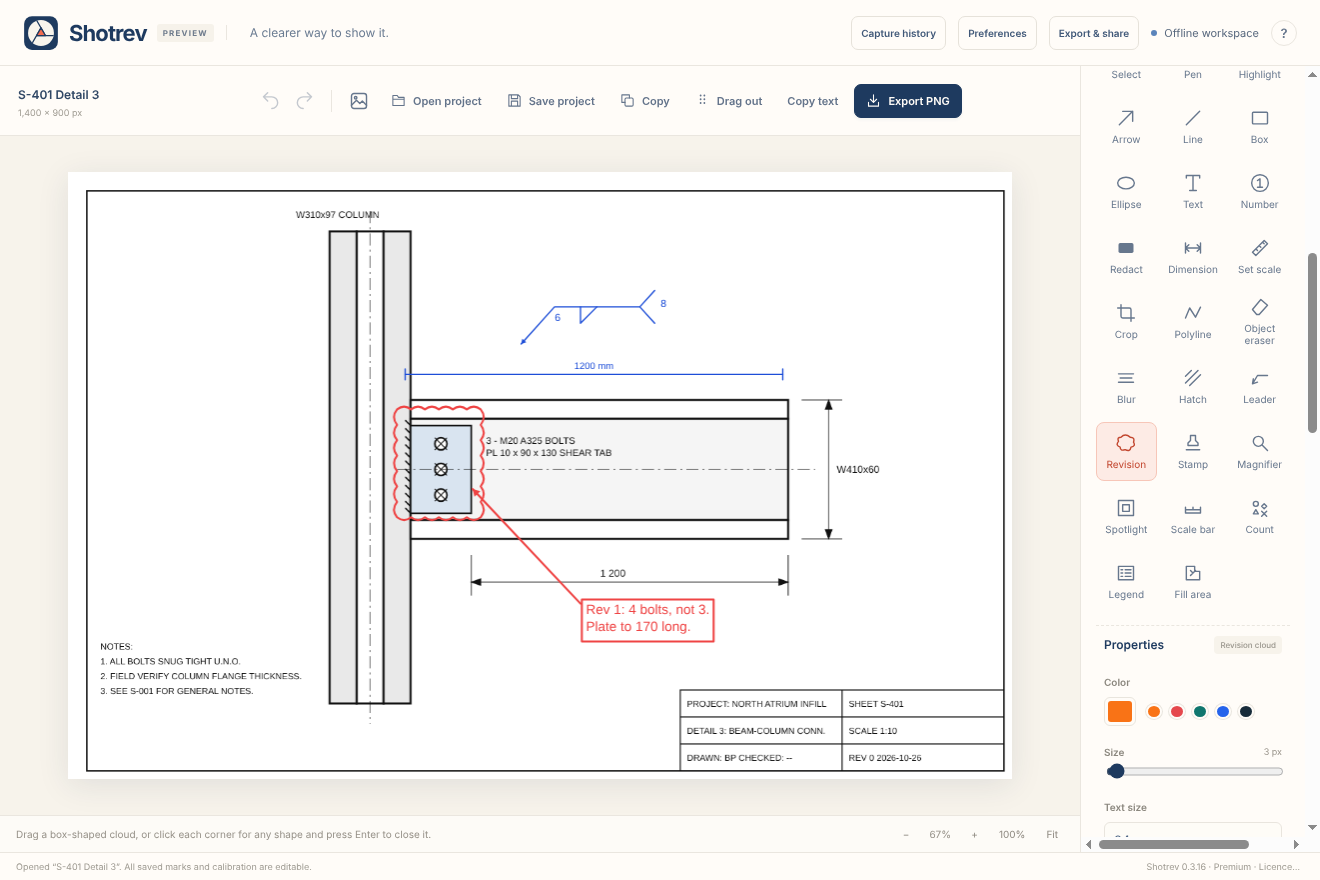
Task: Select the Box tool
Action: coord(1260,126)
